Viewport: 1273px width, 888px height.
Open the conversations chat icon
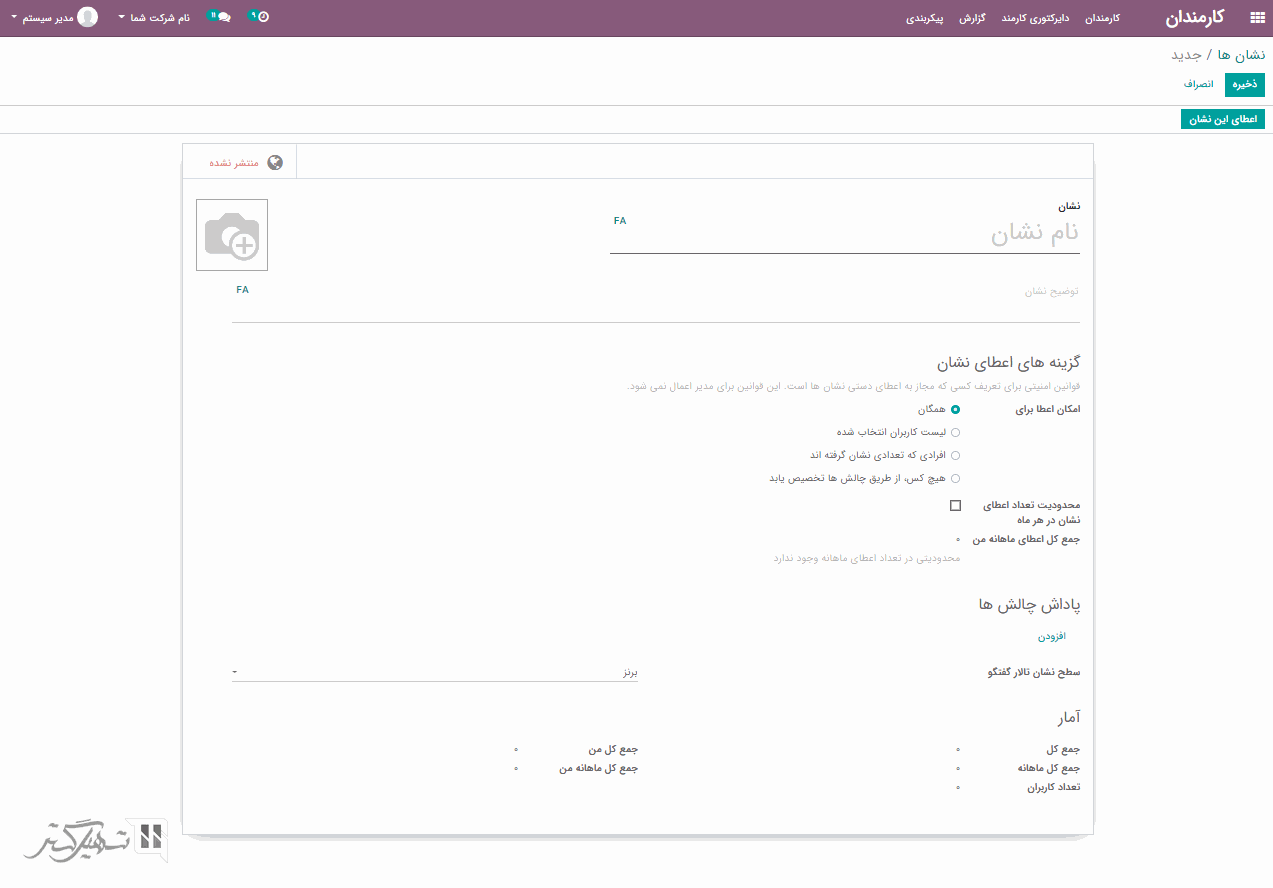pyautogui.click(x=220, y=17)
